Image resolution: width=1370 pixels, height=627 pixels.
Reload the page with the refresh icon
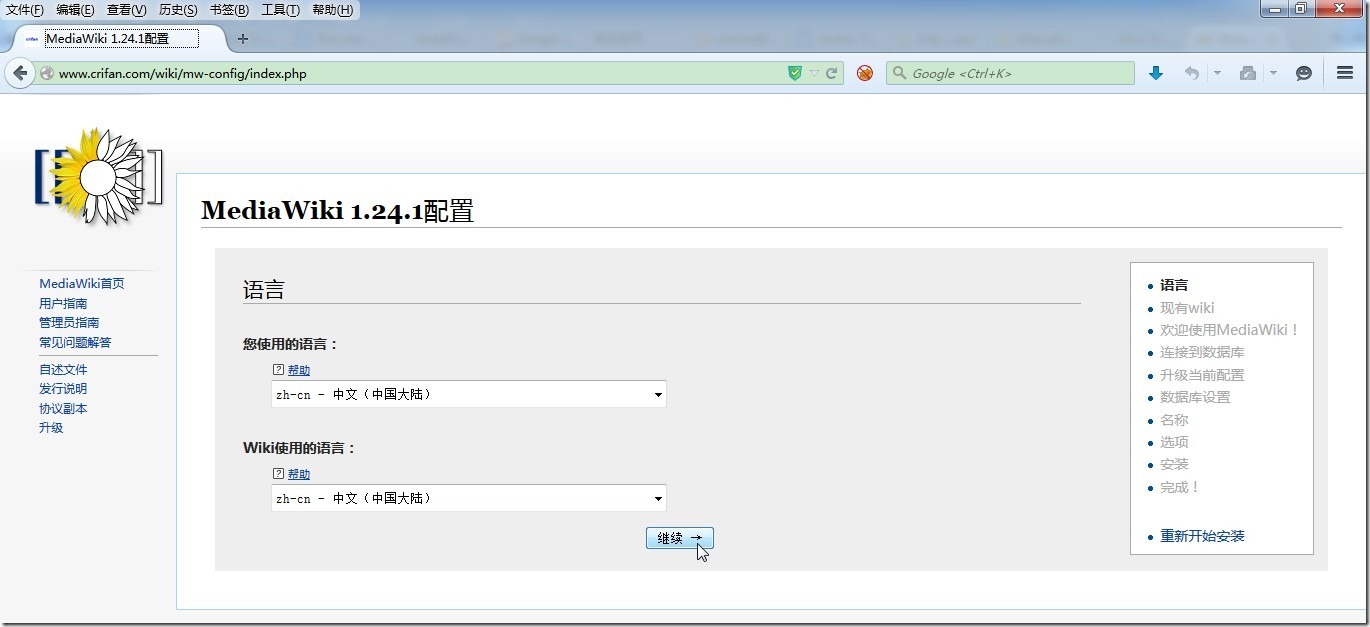coord(831,73)
